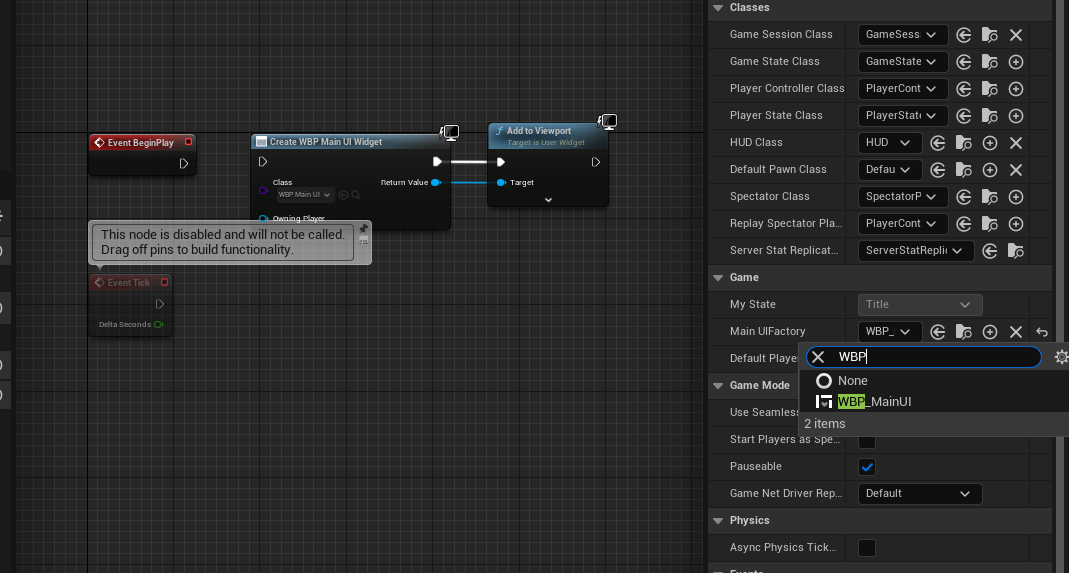The image size is (1069, 573).
Task: Click Event BeginPlay execution output pin
Action: [183, 164]
